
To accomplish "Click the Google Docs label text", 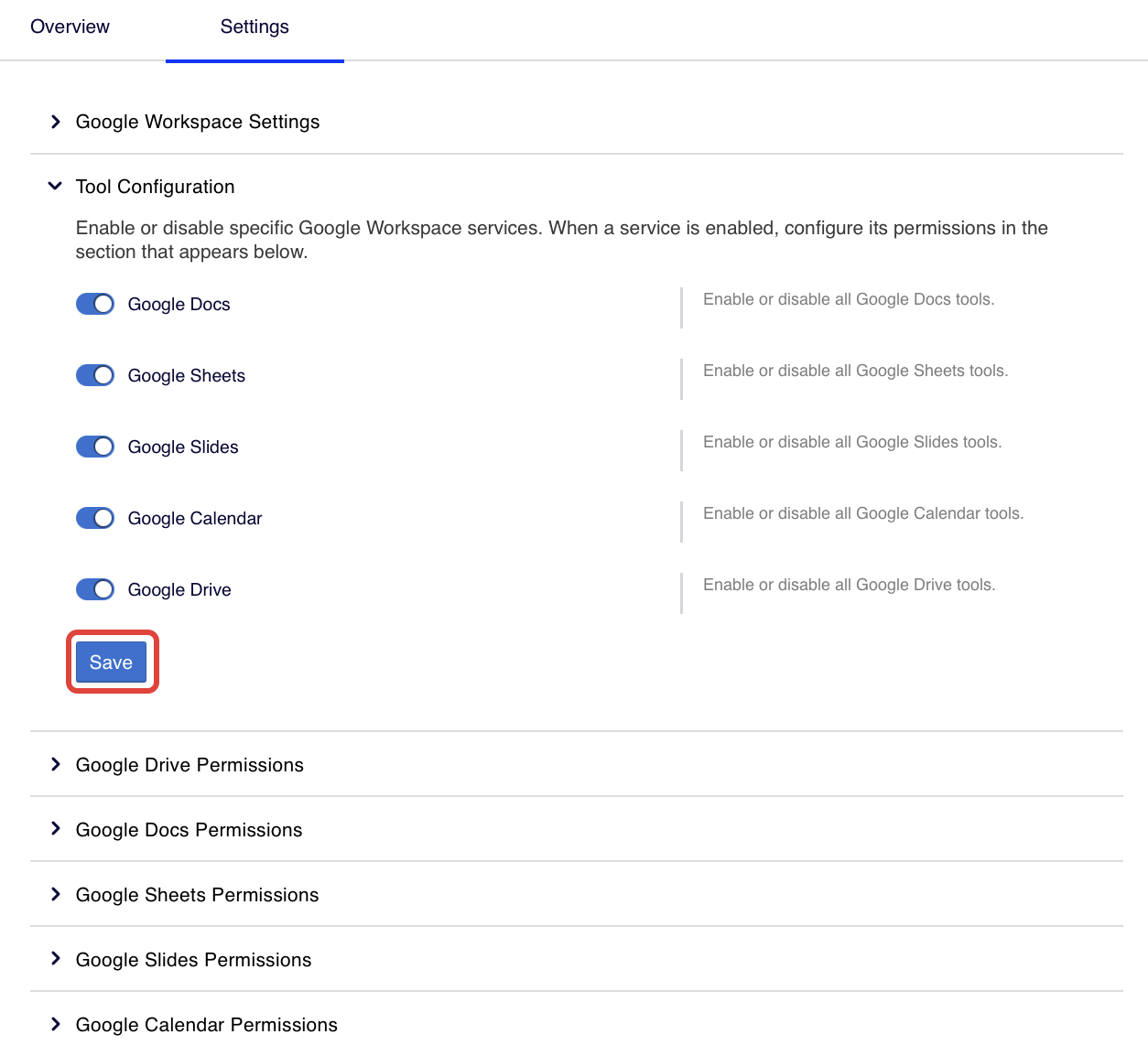I will point(179,305).
